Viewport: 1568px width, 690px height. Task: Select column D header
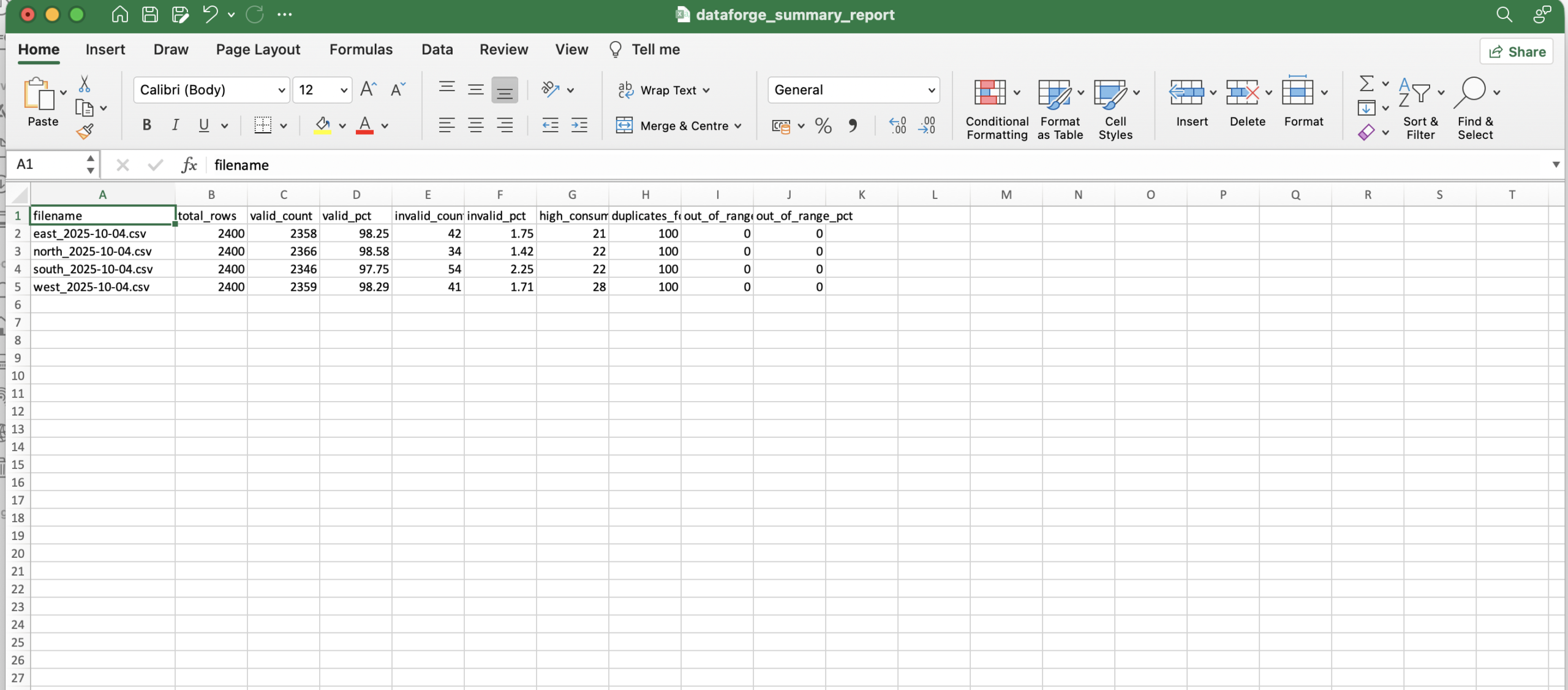coord(356,195)
